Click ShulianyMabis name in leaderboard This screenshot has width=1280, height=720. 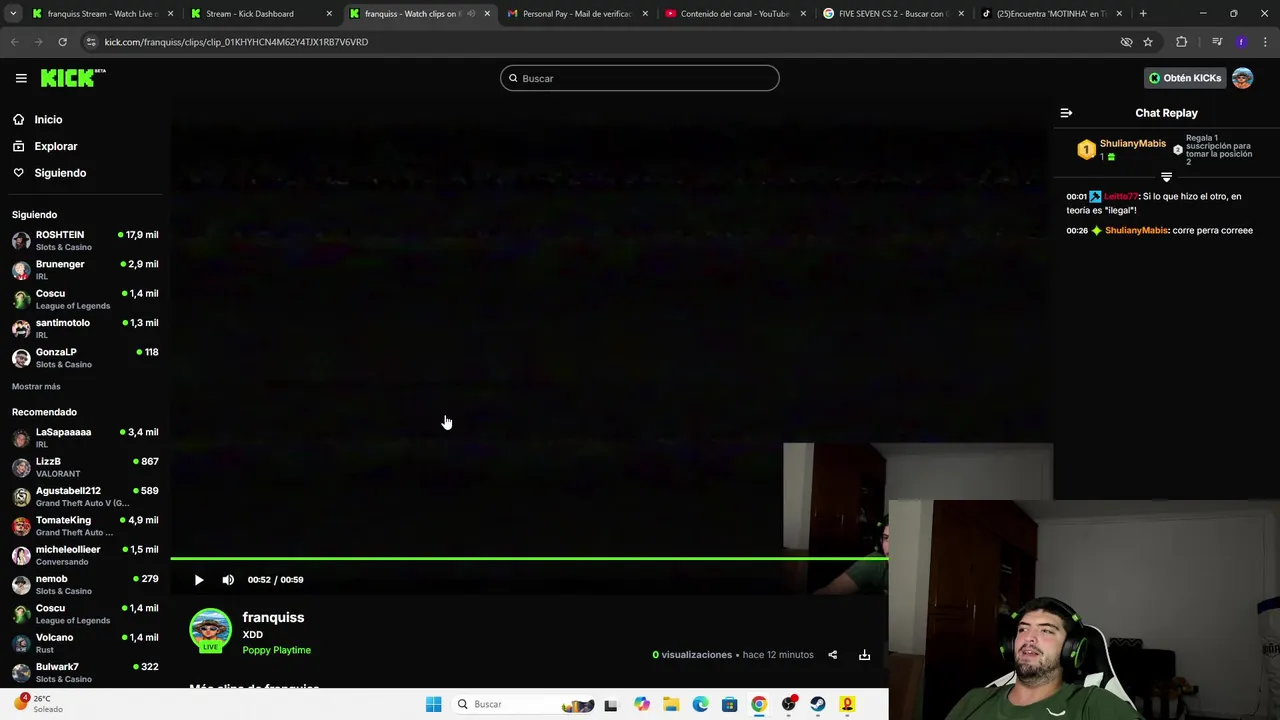1132,144
